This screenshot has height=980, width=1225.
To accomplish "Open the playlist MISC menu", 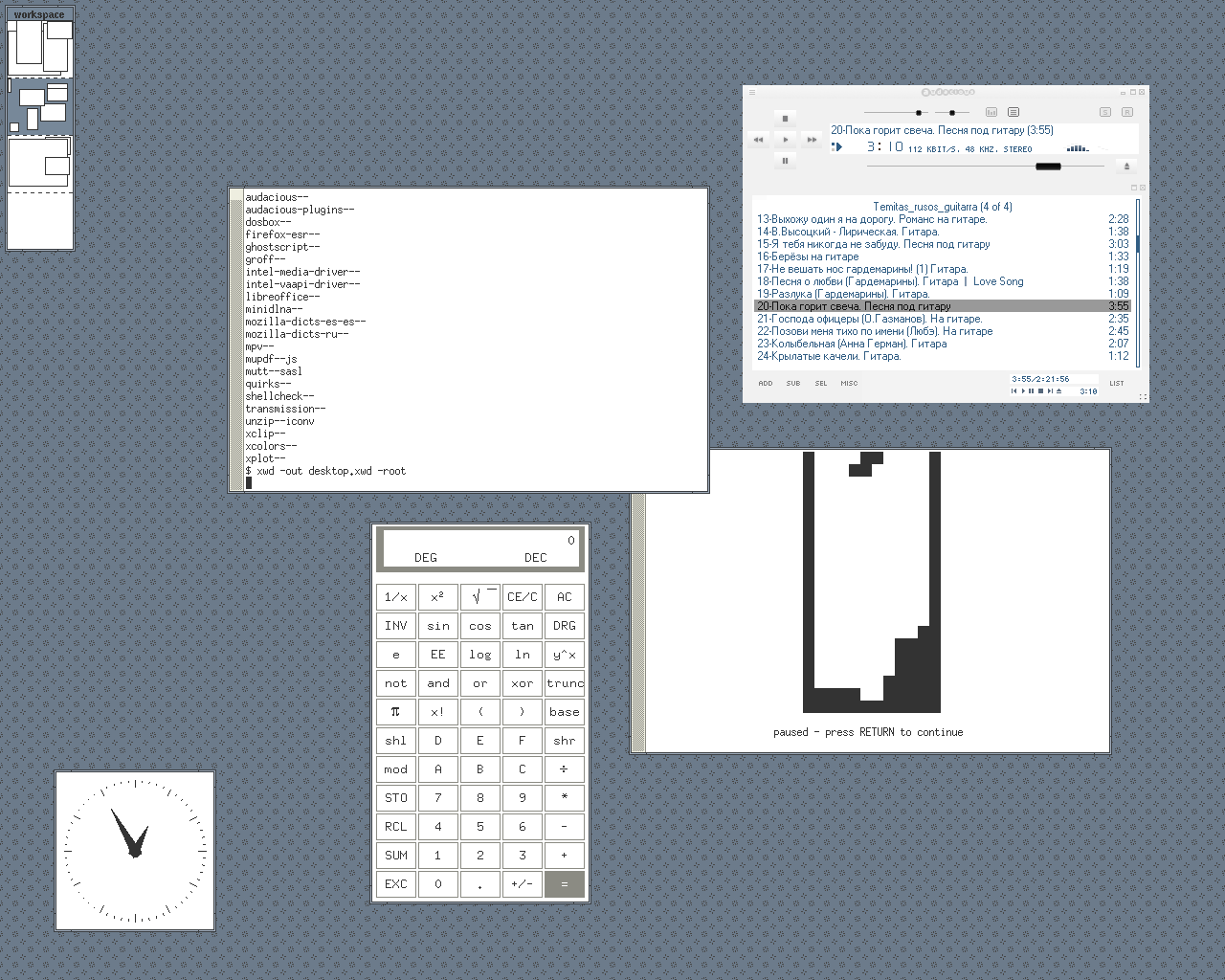I will [849, 383].
